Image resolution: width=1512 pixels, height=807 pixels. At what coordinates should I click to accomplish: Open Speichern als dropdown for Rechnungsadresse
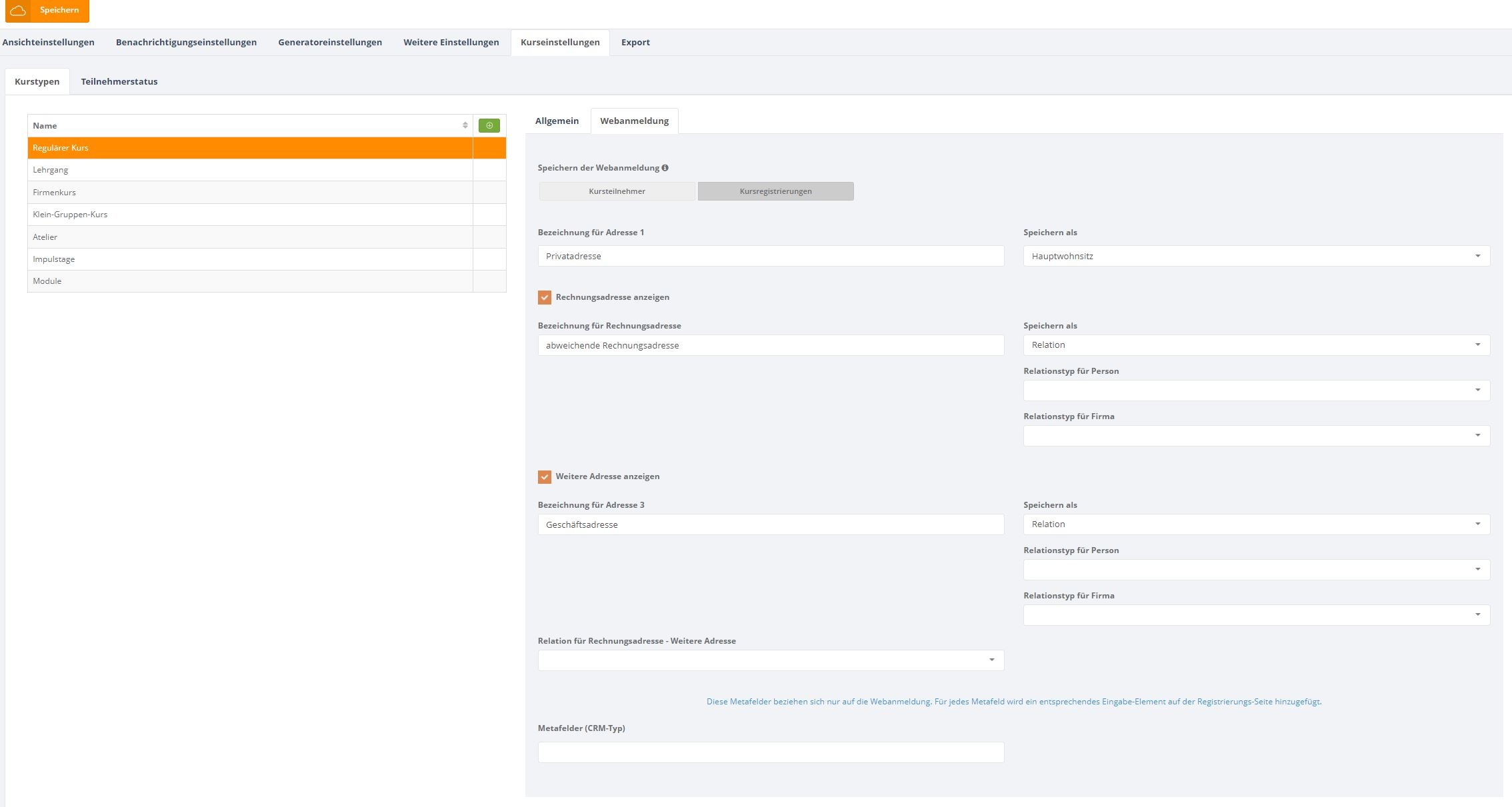coord(1257,345)
